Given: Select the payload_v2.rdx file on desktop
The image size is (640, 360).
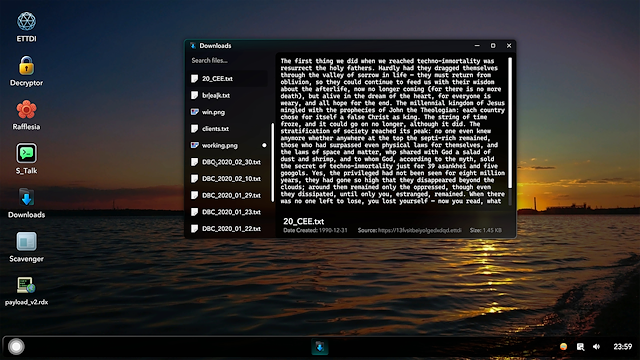Looking at the screenshot, I should (x=26, y=291).
